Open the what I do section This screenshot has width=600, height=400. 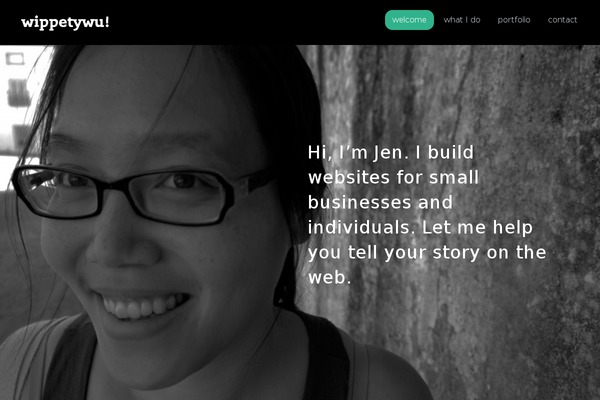coord(462,20)
